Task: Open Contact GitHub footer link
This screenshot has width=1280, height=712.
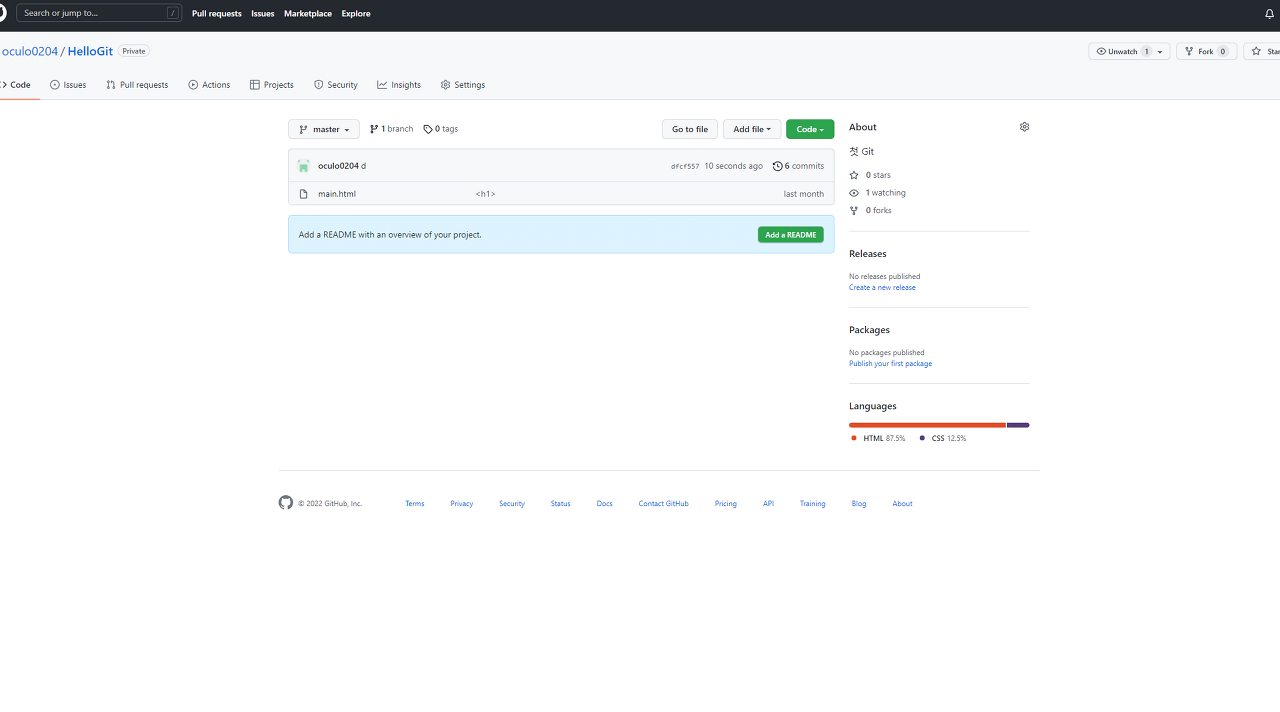Action: pos(664,504)
